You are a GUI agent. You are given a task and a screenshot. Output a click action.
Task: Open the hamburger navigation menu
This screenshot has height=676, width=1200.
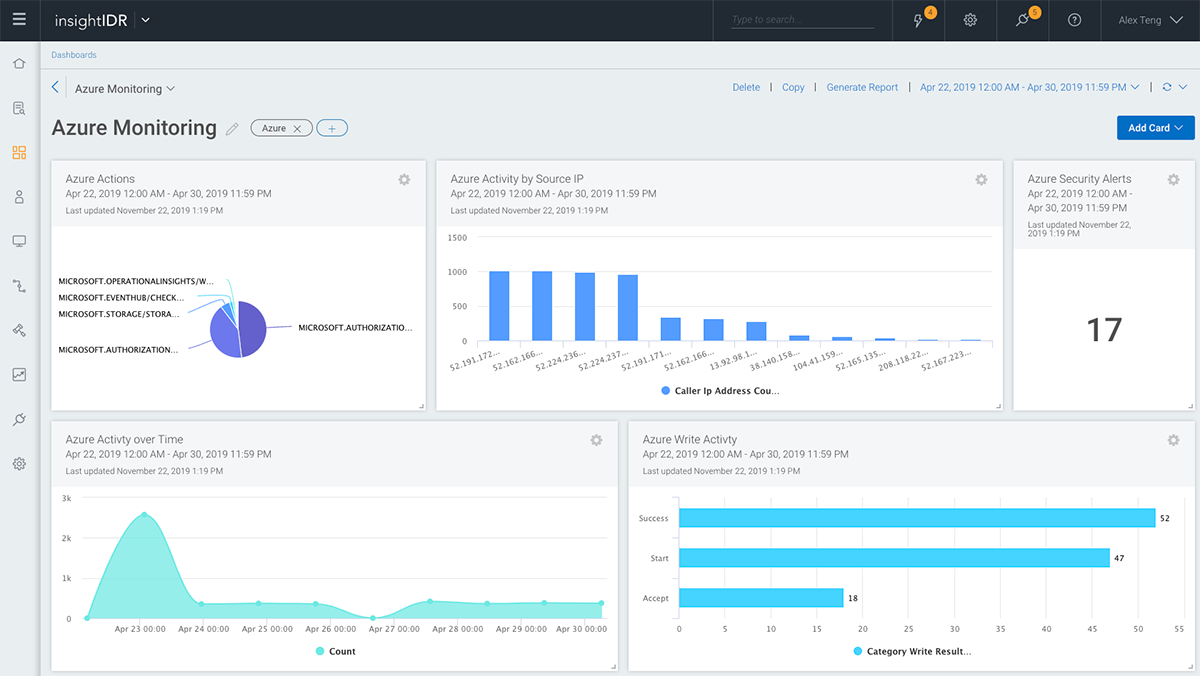point(19,19)
